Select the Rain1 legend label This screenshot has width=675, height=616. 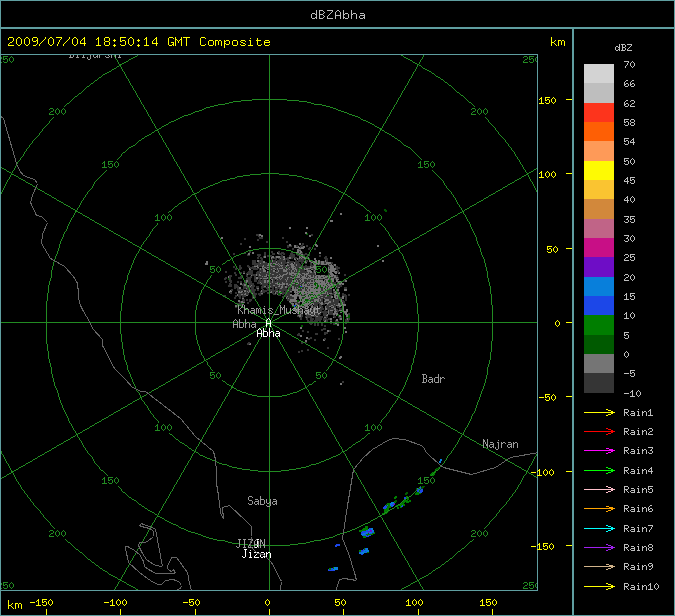coord(638,412)
